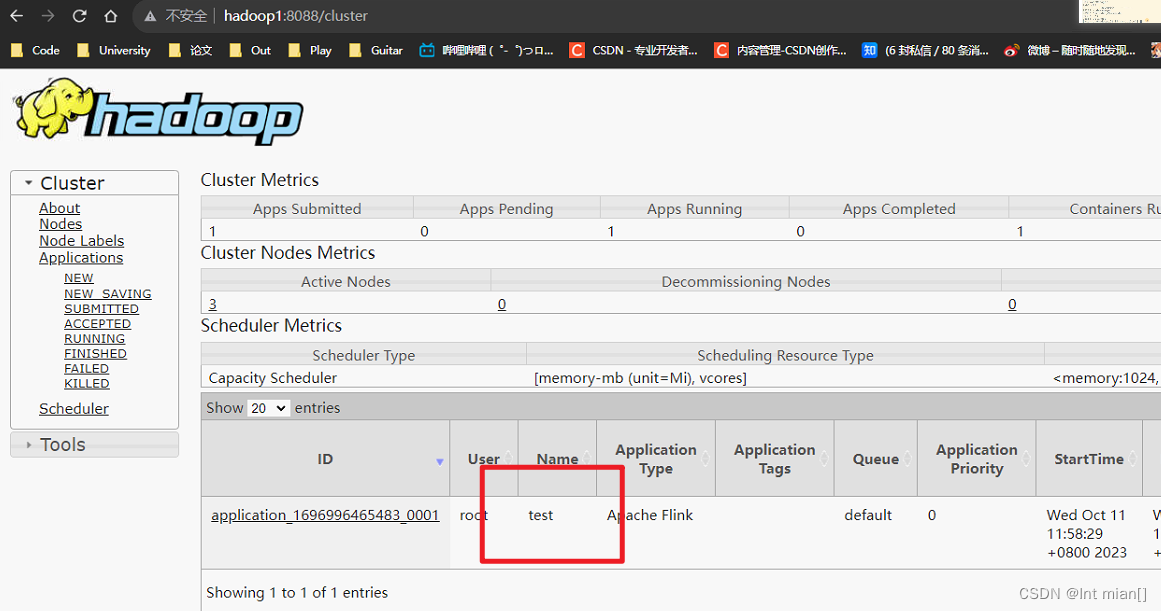
Task: Go to browser home icon
Action: (x=110, y=16)
